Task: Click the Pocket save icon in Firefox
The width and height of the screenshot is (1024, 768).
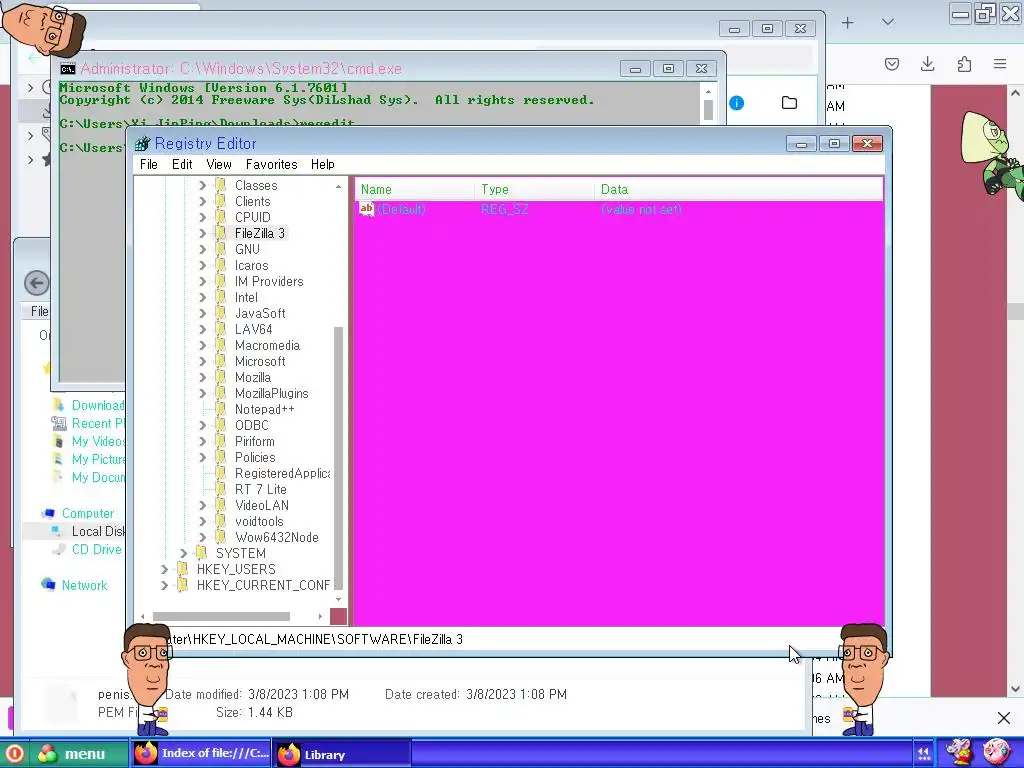Action: (891, 64)
